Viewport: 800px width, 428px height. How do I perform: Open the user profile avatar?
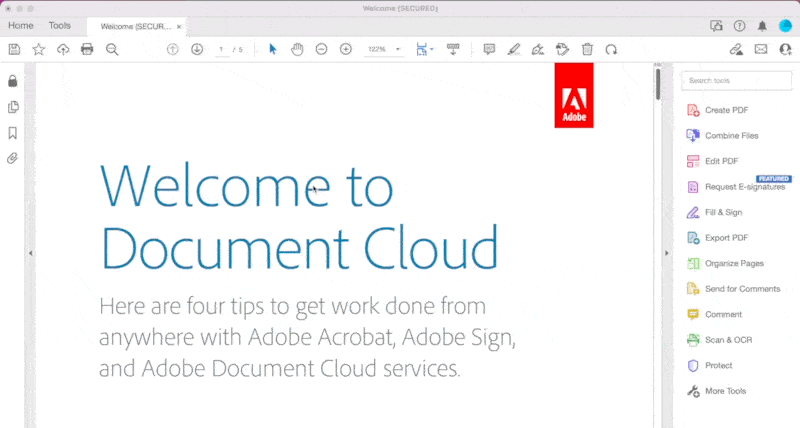pyautogui.click(x=785, y=26)
